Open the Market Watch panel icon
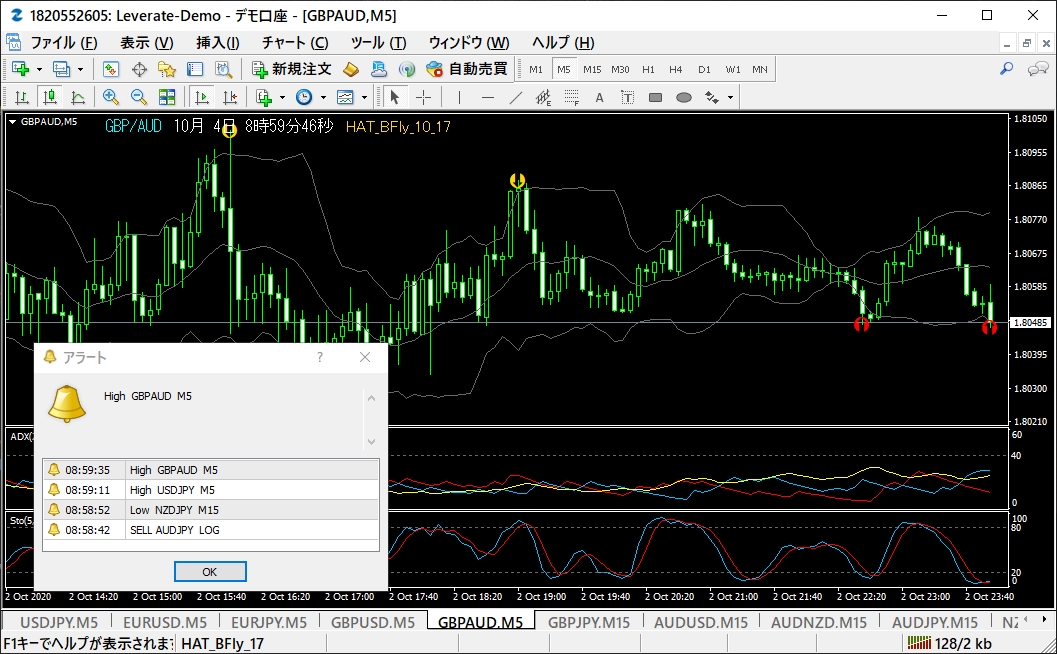This screenshot has width=1057, height=654. 111,69
